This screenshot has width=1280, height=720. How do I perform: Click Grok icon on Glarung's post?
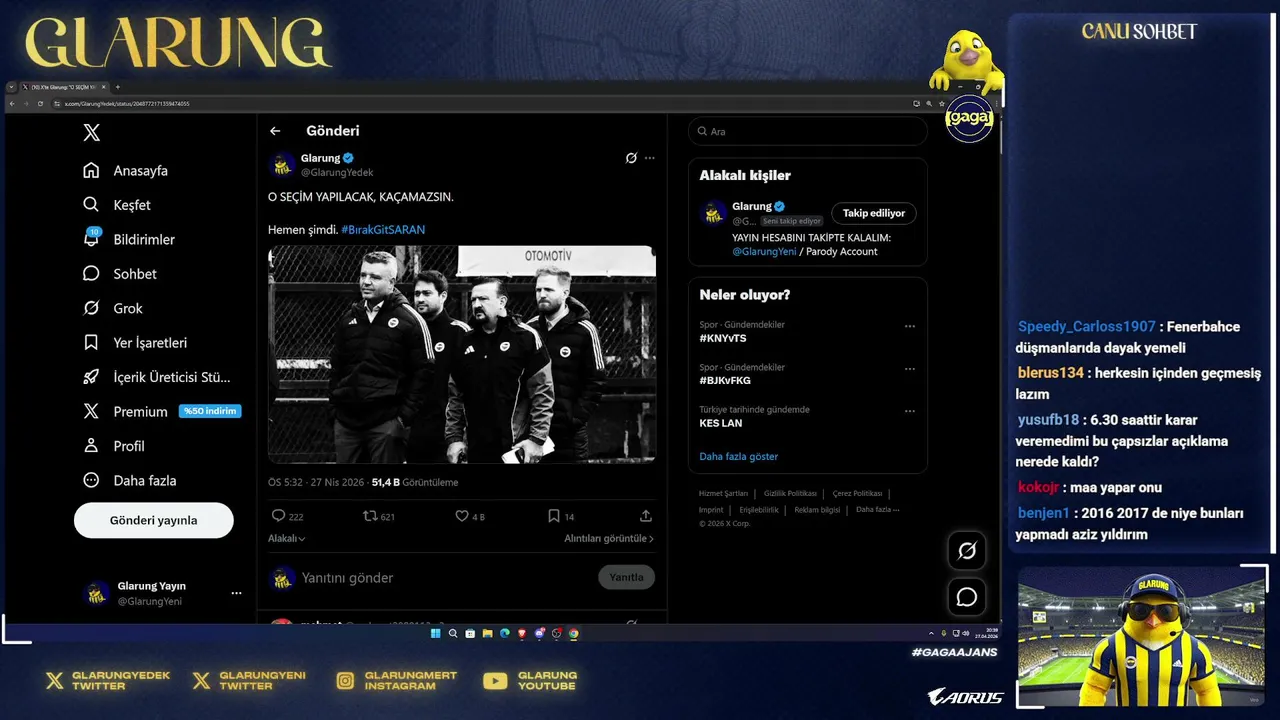coord(631,158)
